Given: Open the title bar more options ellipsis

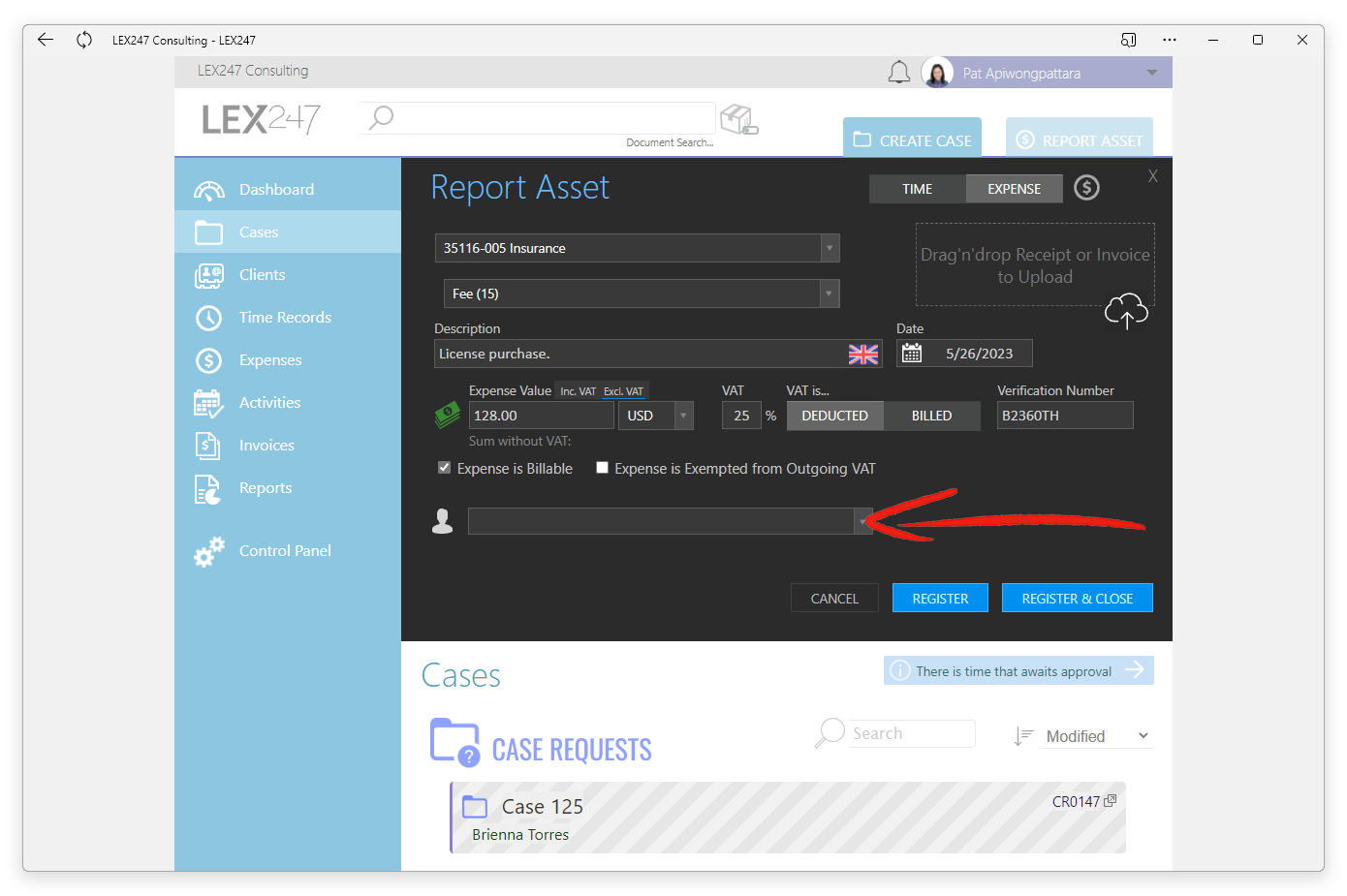Looking at the screenshot, I should coord(1170,40).
